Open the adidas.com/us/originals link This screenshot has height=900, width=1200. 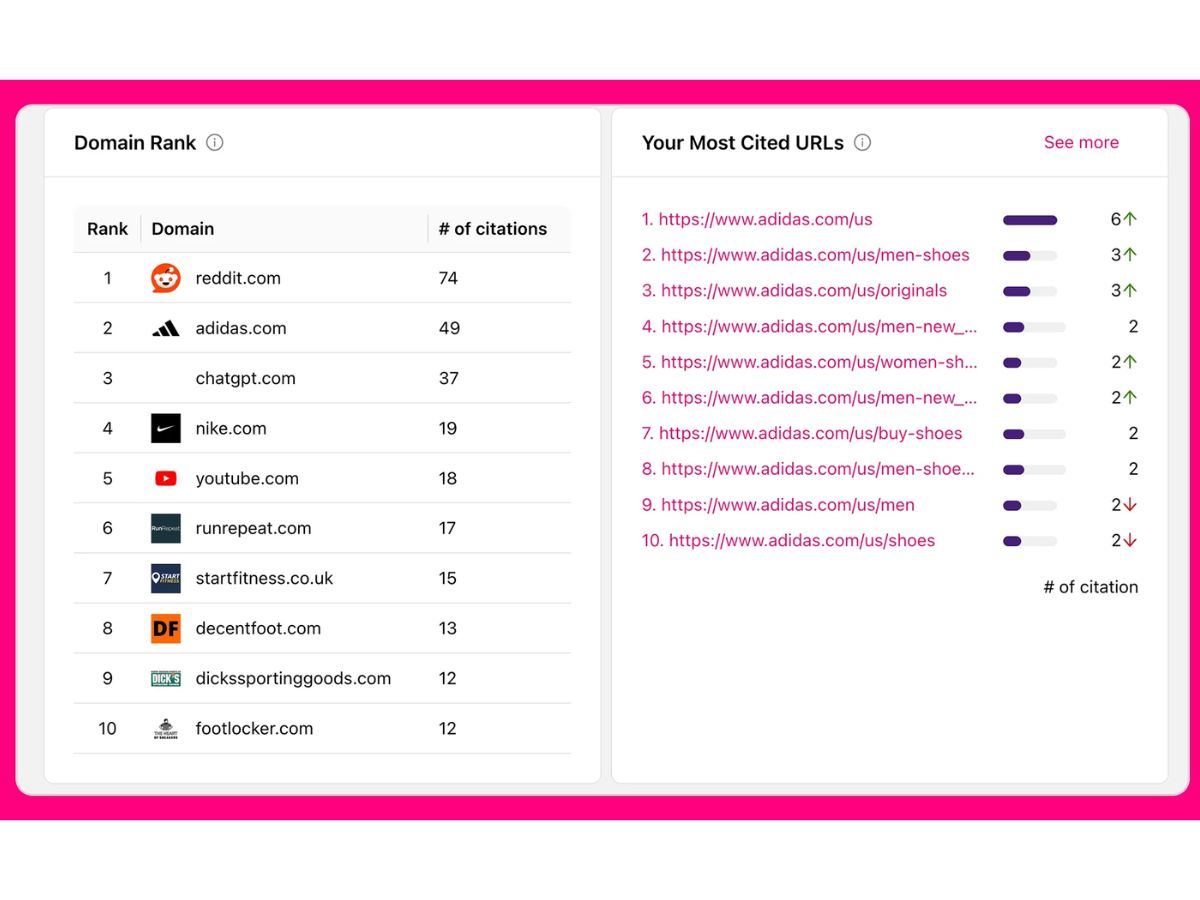pyautogui.click(x=795, y=291)
